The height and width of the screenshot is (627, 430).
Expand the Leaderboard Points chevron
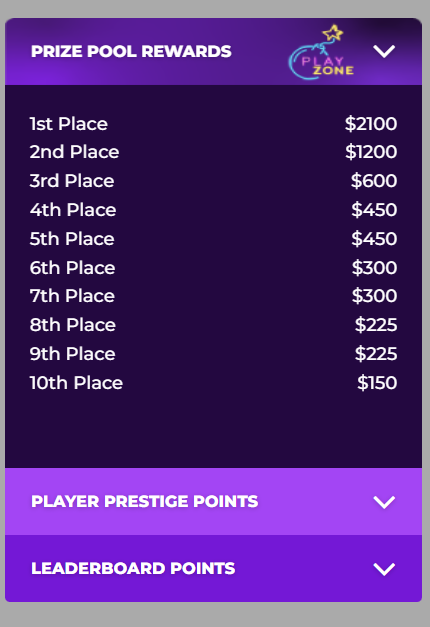point(384,569)
